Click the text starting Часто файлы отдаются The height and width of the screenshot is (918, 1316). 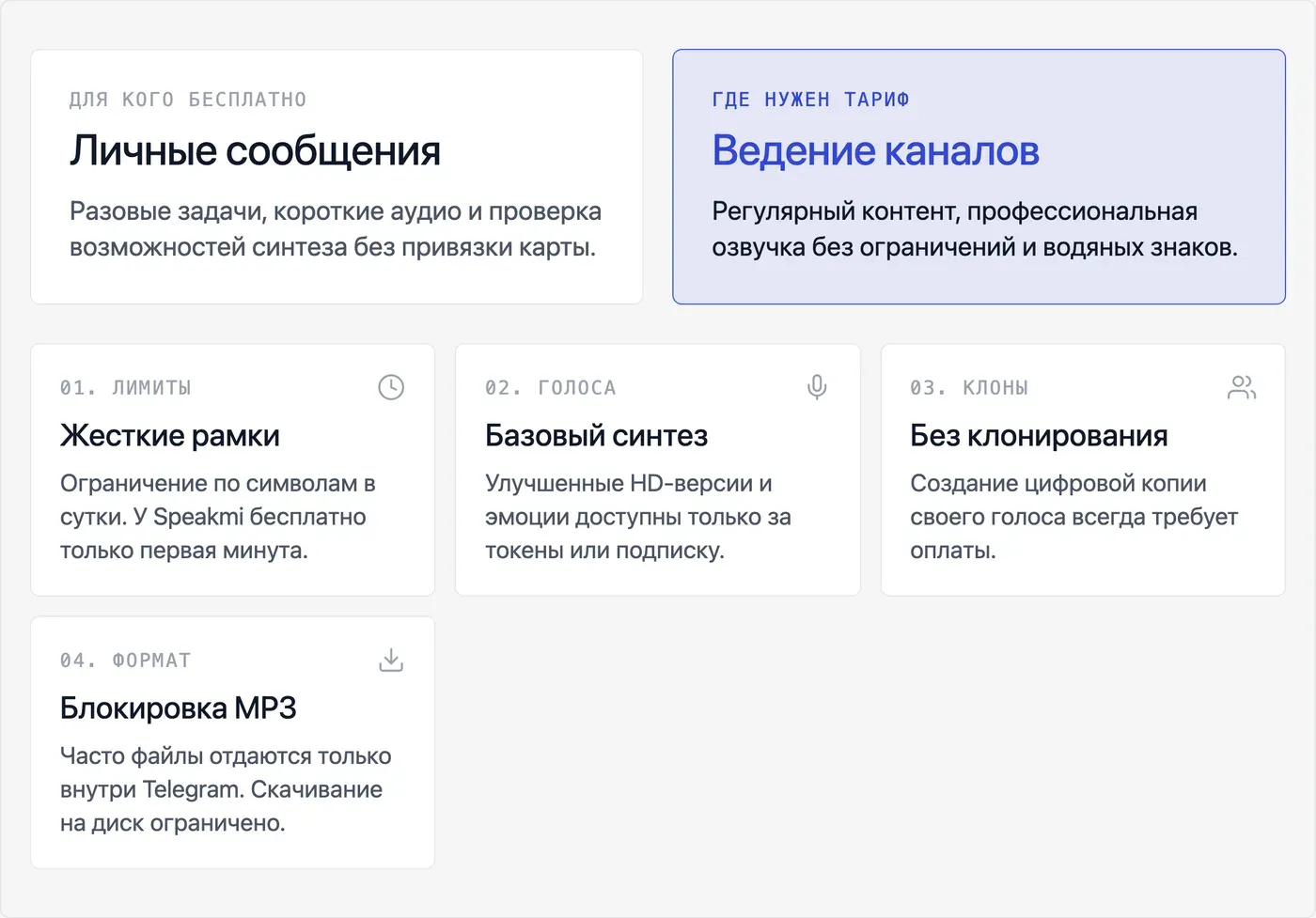(226, 789)
